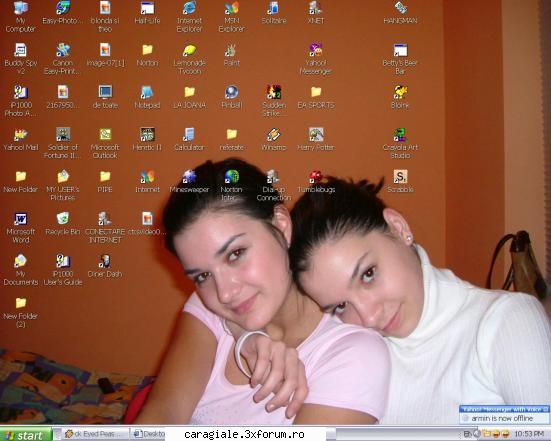Start the Harry Potter game icon
The image size is (551, 441).
(316, 140)
